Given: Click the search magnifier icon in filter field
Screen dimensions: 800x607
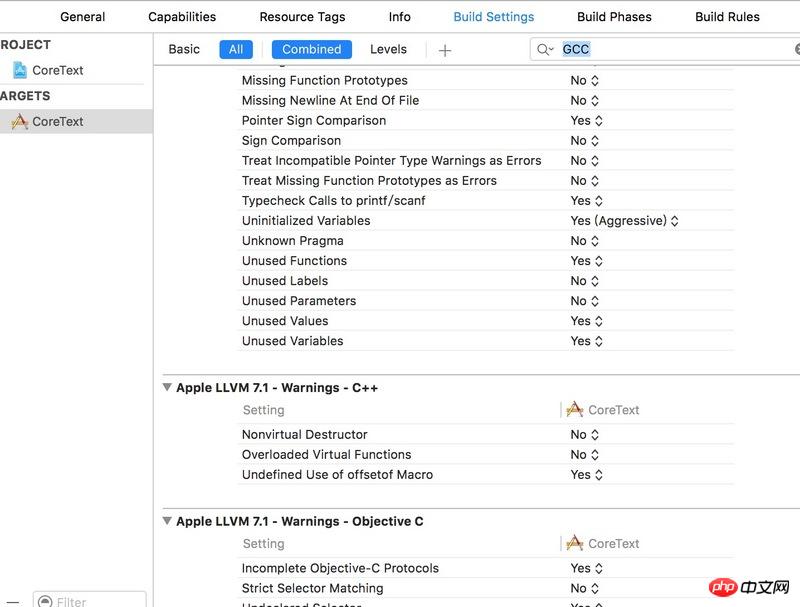Looking at the screenshot, I should tap(544, 49).
